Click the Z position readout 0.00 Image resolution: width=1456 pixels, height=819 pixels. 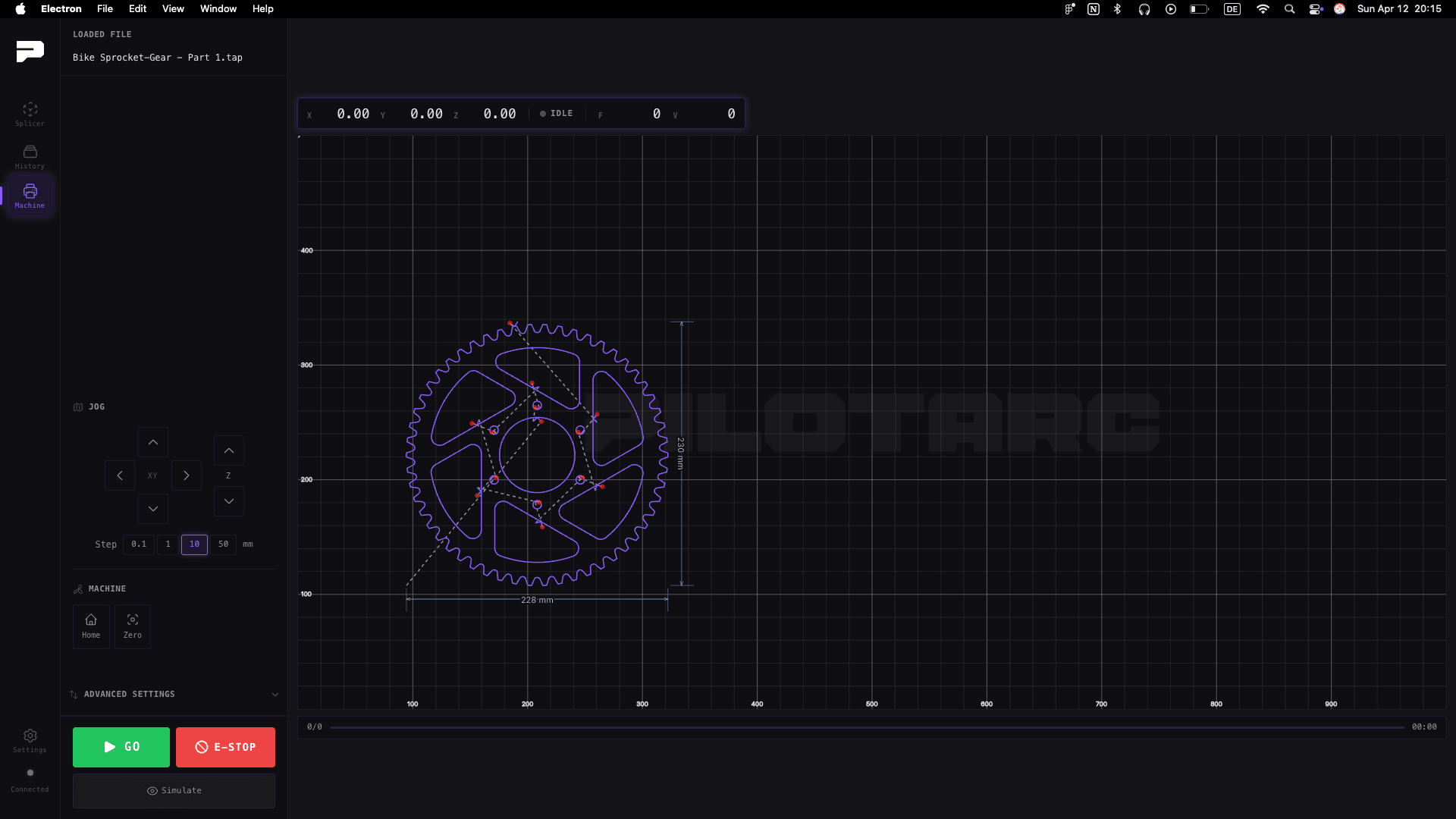pos(500,114)
